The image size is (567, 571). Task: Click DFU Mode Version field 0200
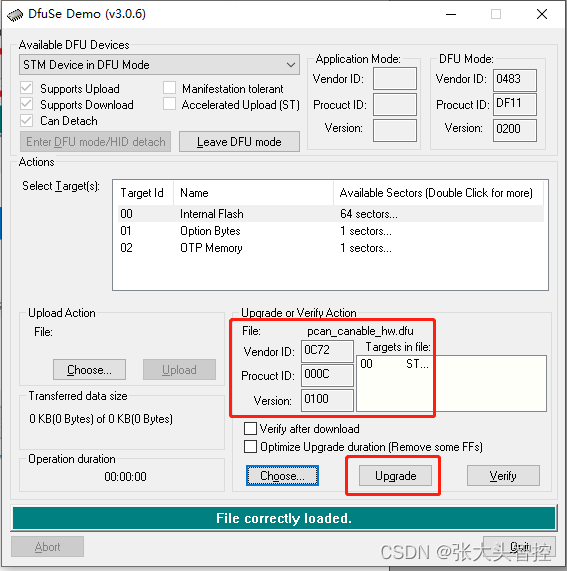[515, 130]
